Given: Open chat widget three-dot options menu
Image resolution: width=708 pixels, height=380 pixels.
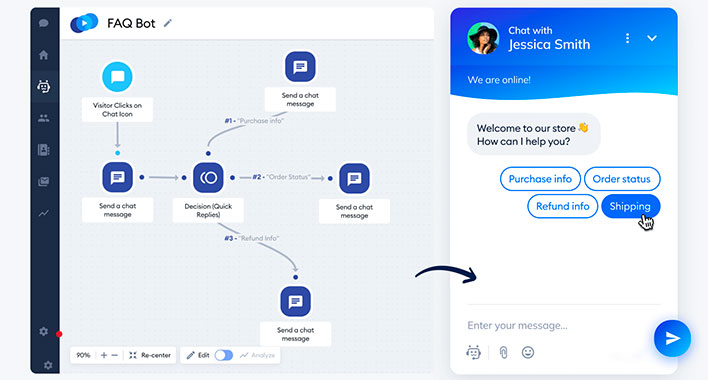Looking at the screenshot, I should tap(627, 38).
